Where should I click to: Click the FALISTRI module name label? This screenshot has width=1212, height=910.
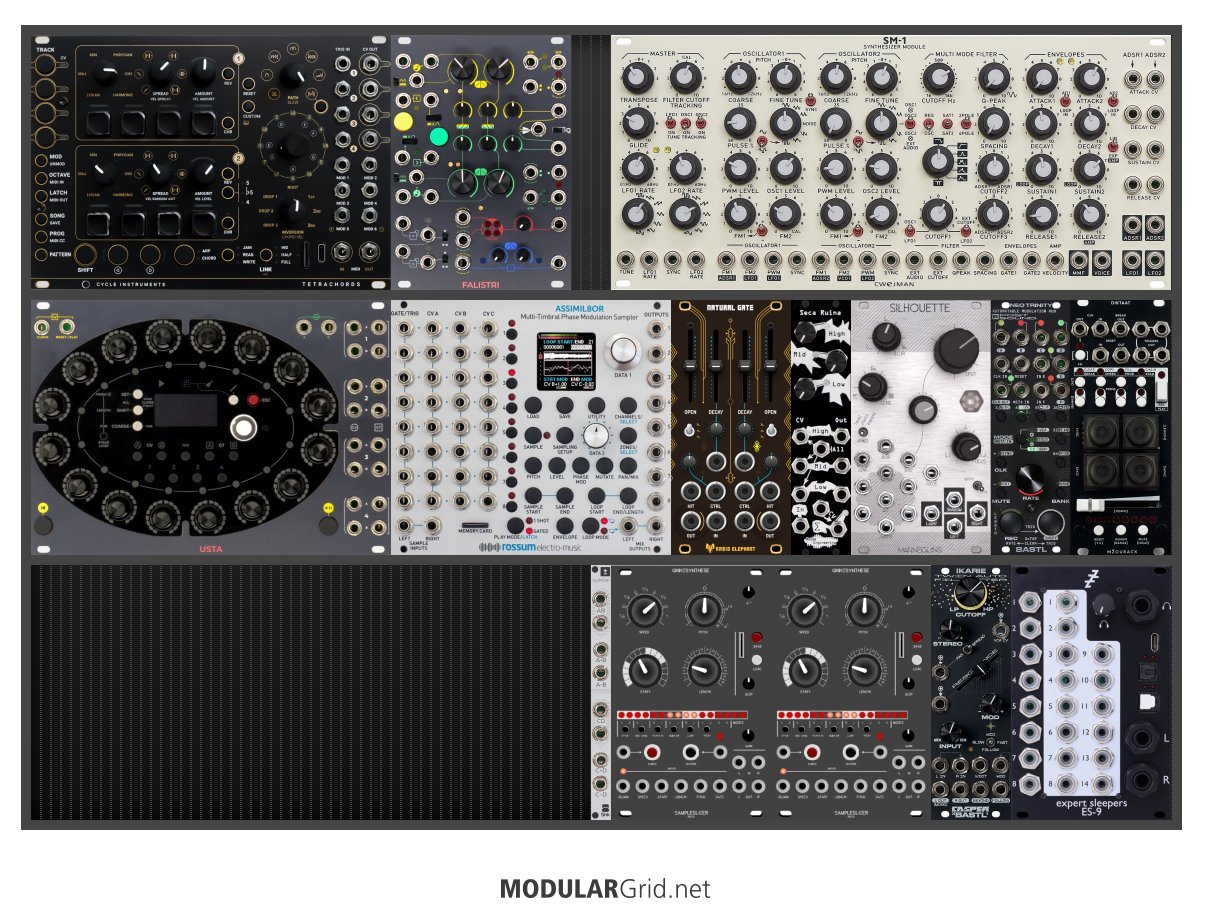pyautogui.click(x=481, y=284)
